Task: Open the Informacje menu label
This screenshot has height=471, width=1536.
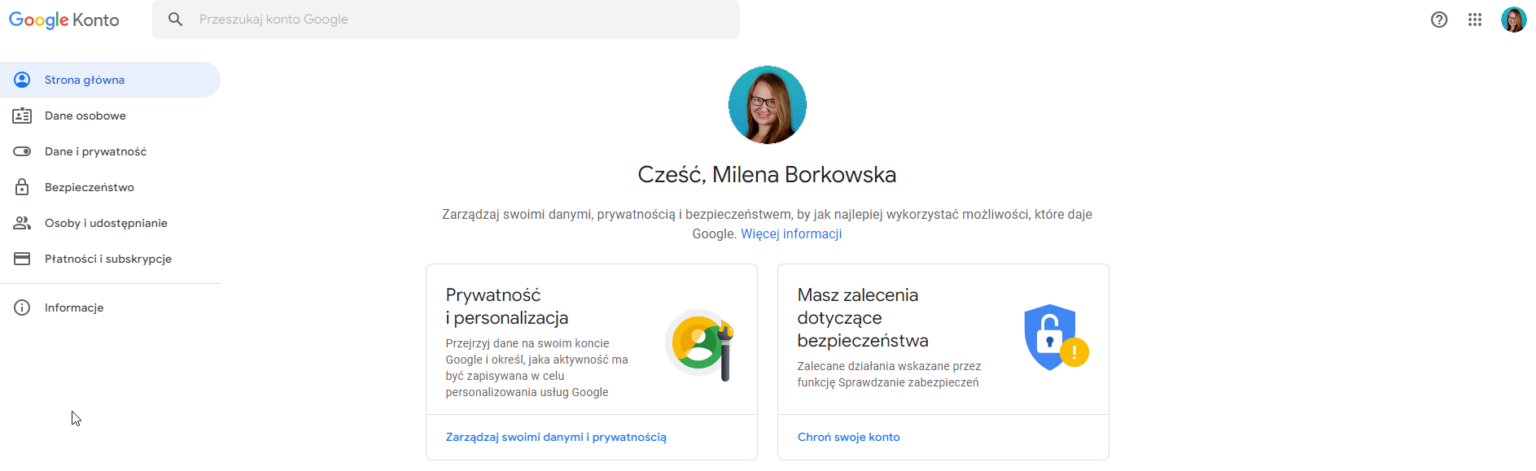Action: point(74,308)
